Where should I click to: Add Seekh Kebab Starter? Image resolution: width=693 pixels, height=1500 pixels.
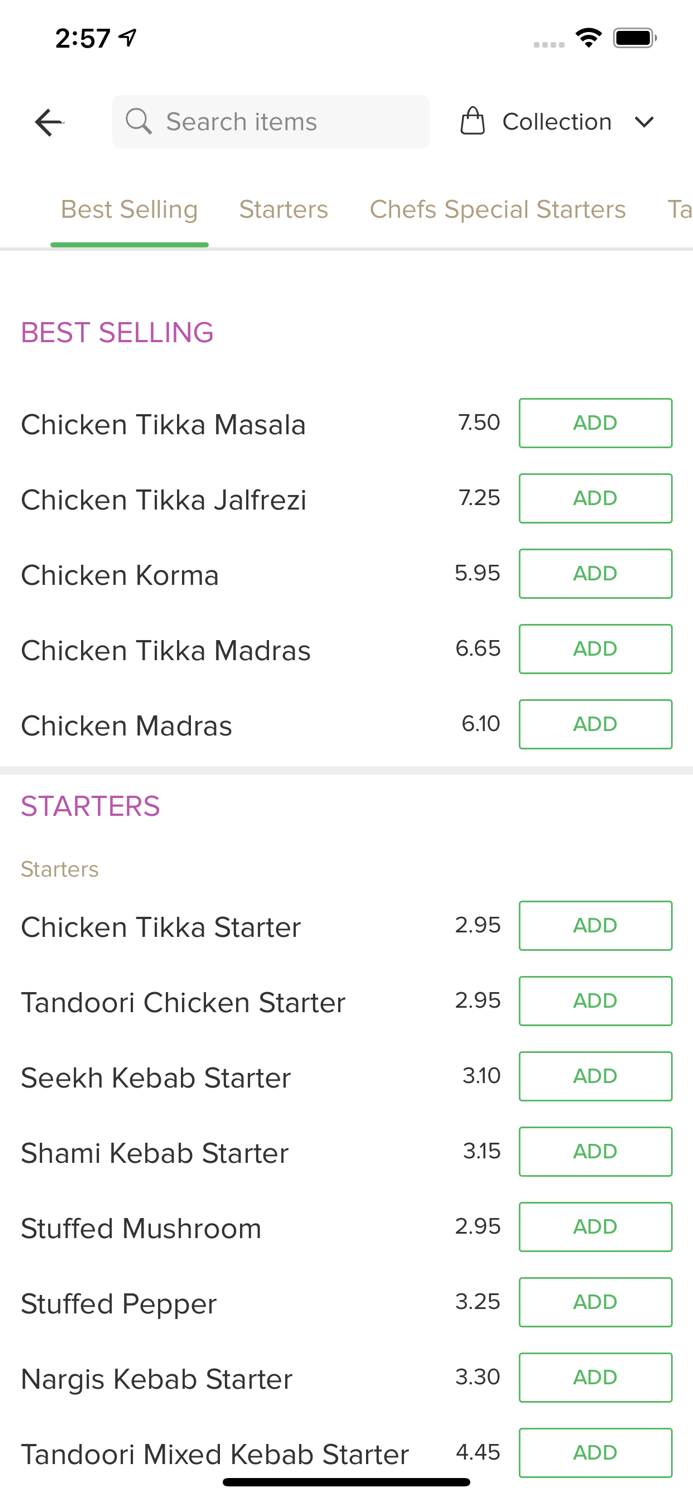[x=595, y=1076]
